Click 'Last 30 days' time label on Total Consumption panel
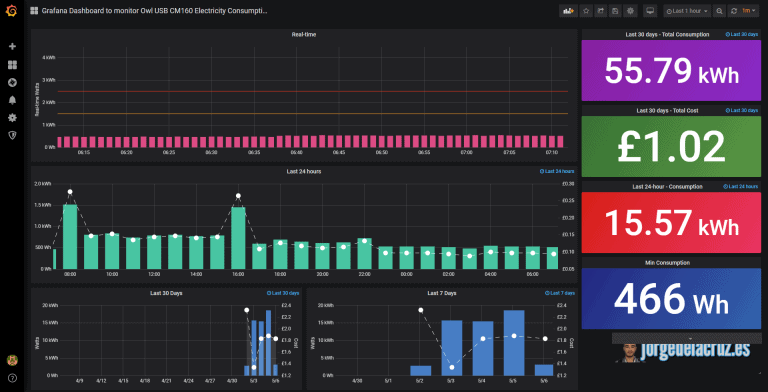 [742, 35]
